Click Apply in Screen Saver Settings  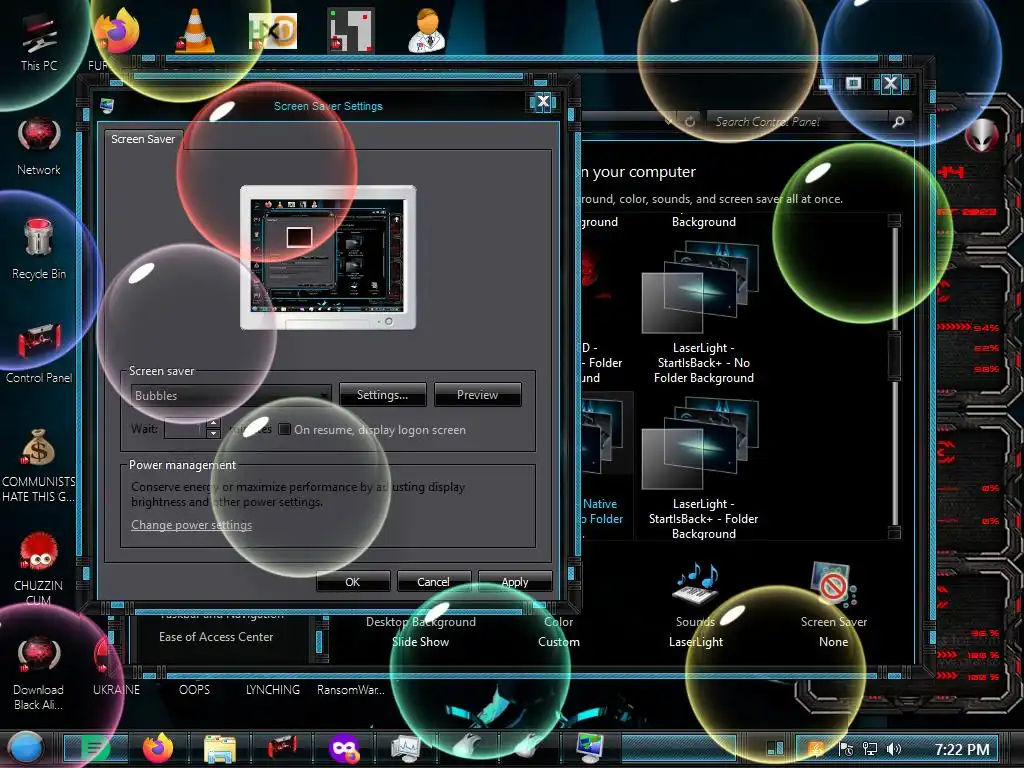[515, 581]
